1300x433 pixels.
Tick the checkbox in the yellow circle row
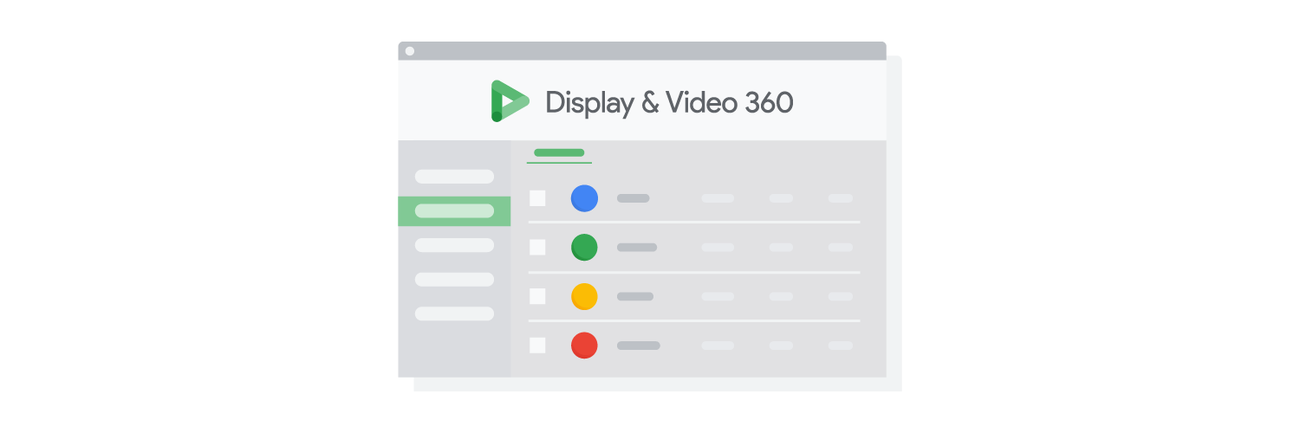pyautogui.click(x=538, y=296)
